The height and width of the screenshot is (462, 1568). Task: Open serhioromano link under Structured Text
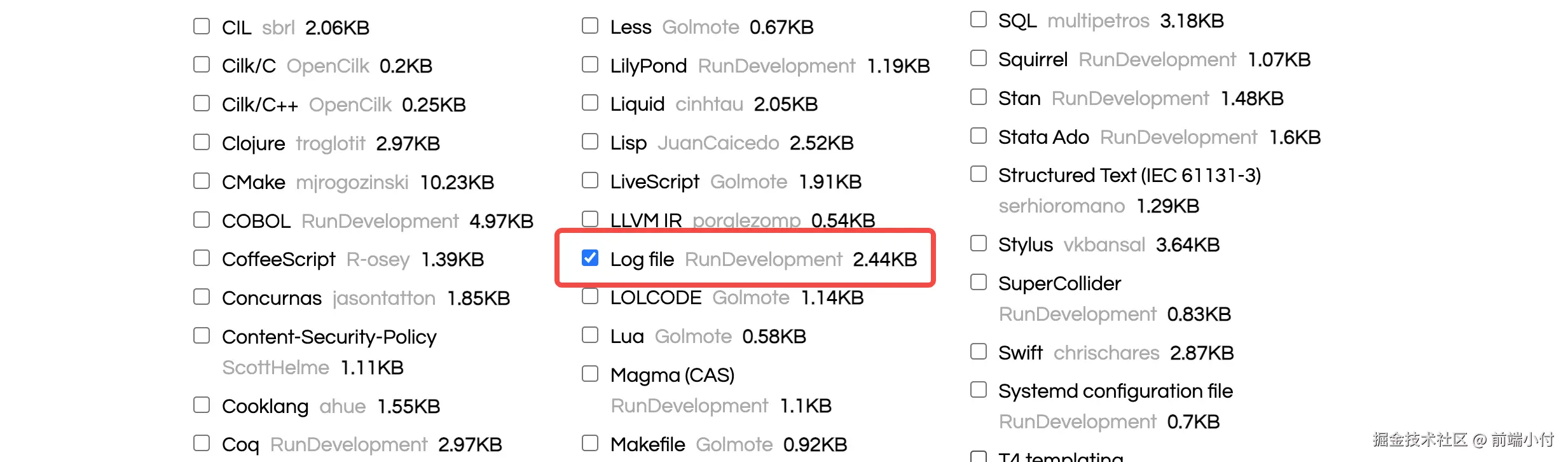tap(1061, 206)
